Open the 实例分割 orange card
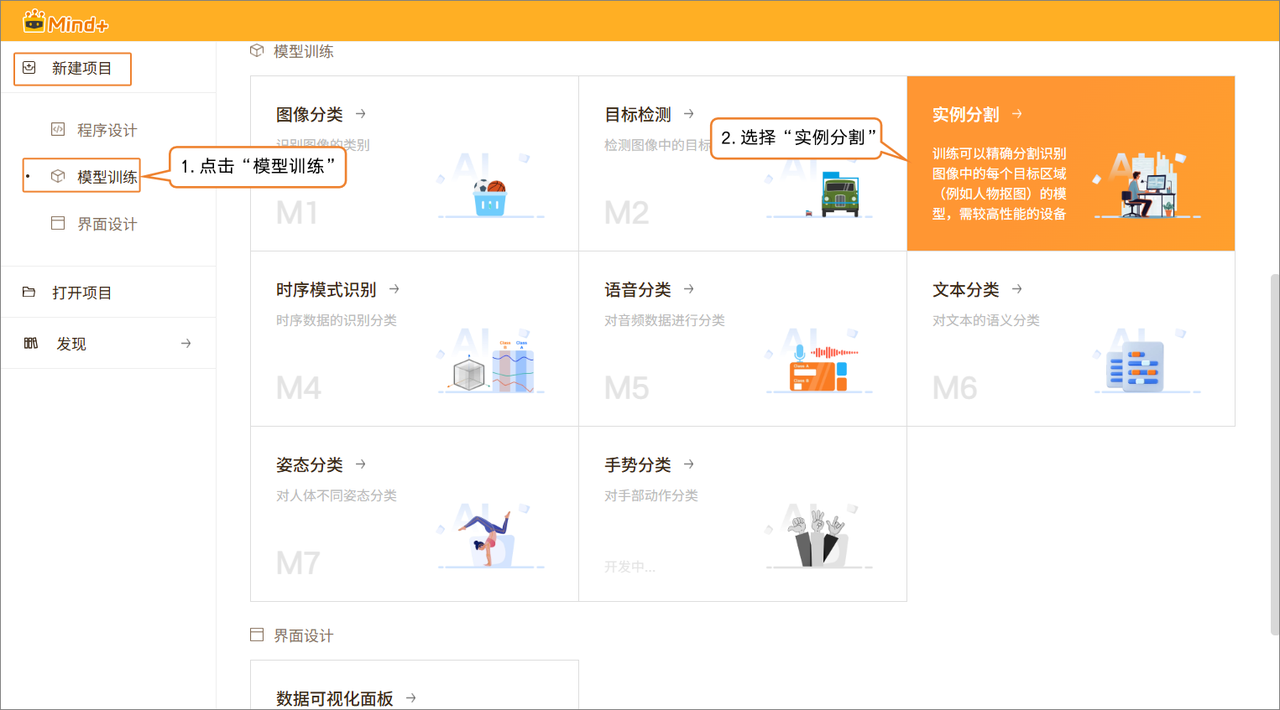The height and width of the screenshot is (710, 1280). coord(1070,163)
